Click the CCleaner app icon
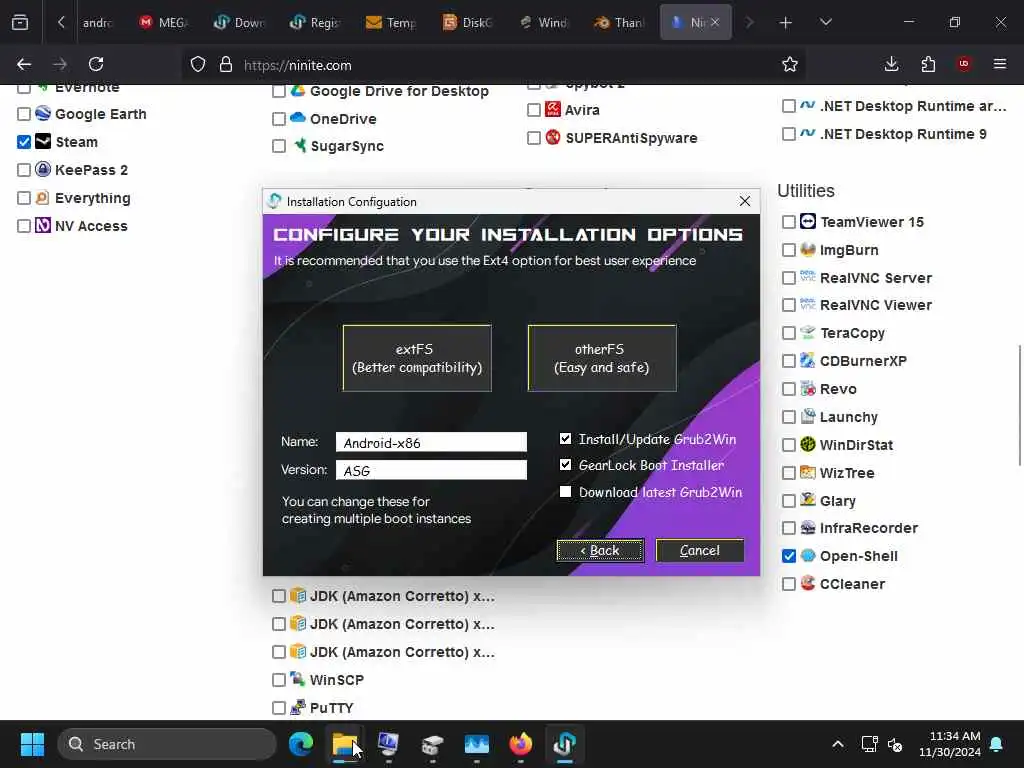Viewport: 1024px width, 768px height. click(808, 583)
